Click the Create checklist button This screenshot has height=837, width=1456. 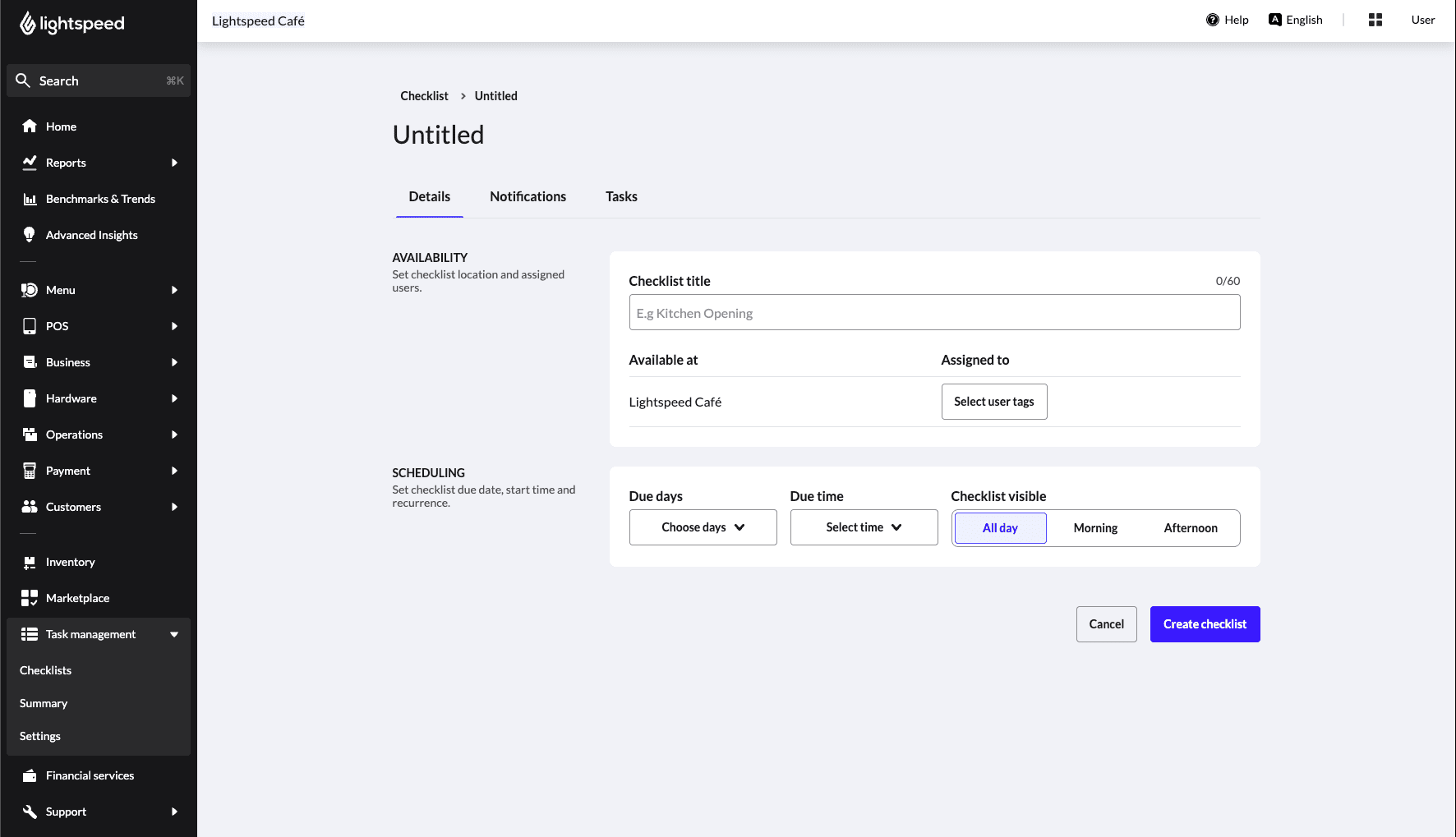[1205, 623]
